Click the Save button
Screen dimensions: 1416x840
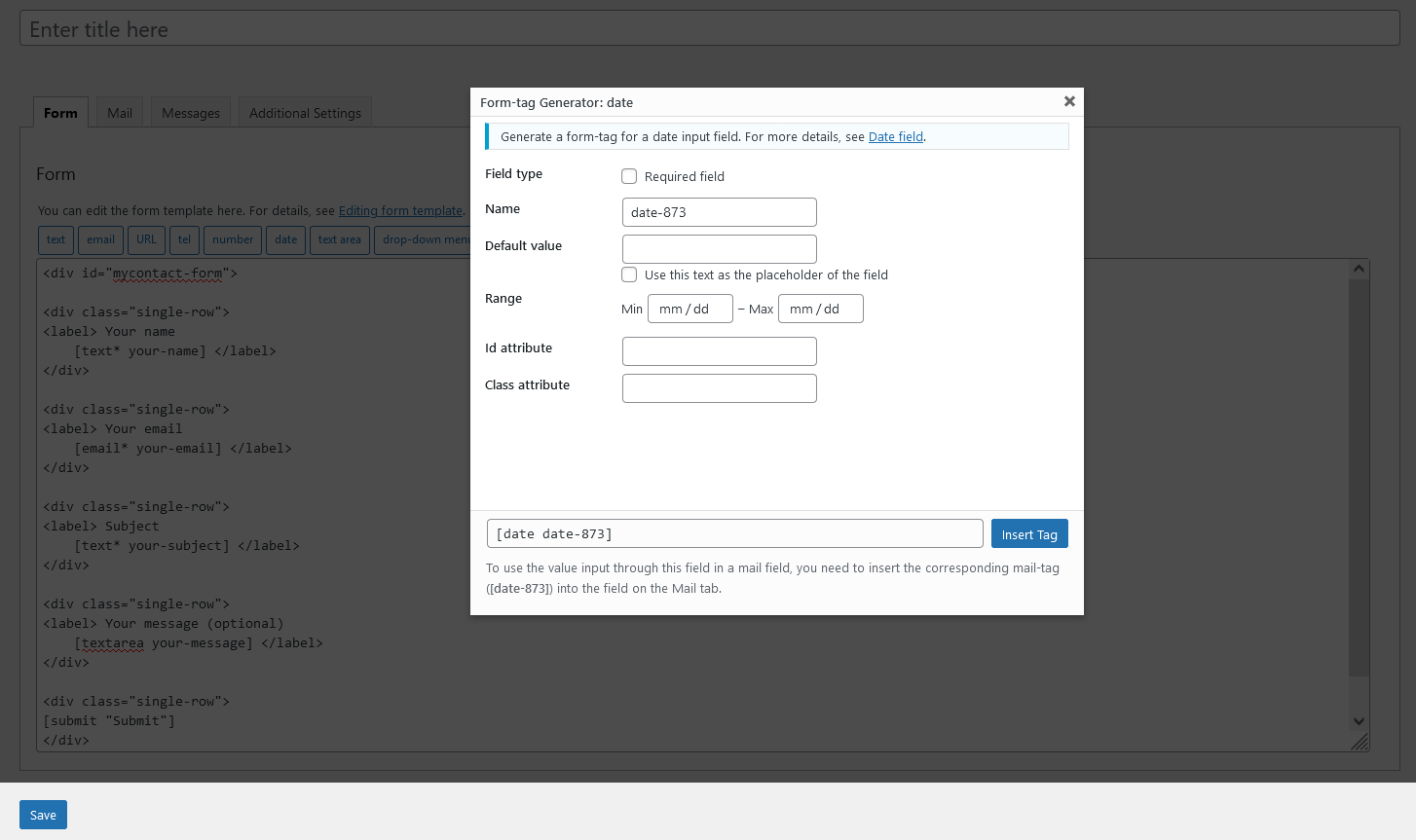click(x=43, y=815)
